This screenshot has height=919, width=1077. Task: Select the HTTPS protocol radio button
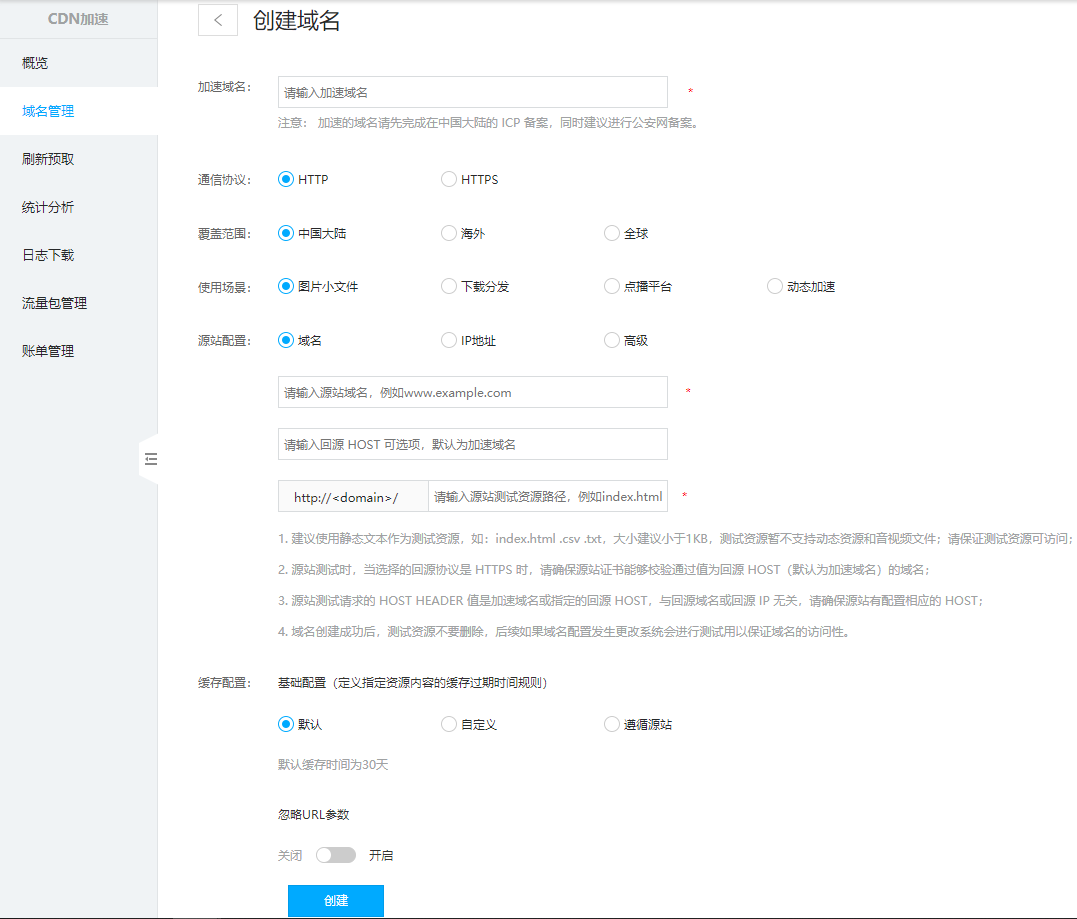[x=449, y=180]
